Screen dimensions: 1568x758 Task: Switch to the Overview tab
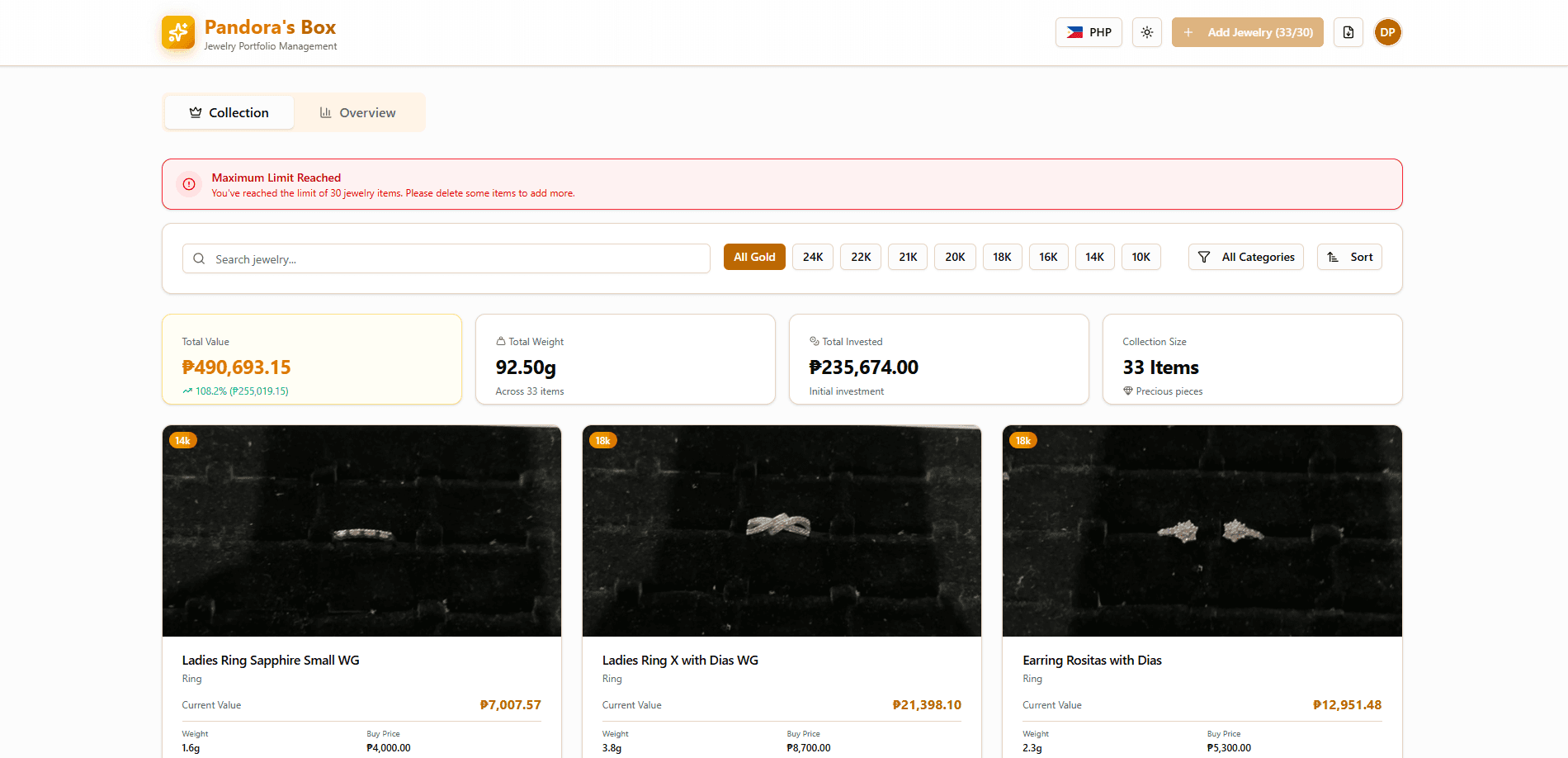358,112
